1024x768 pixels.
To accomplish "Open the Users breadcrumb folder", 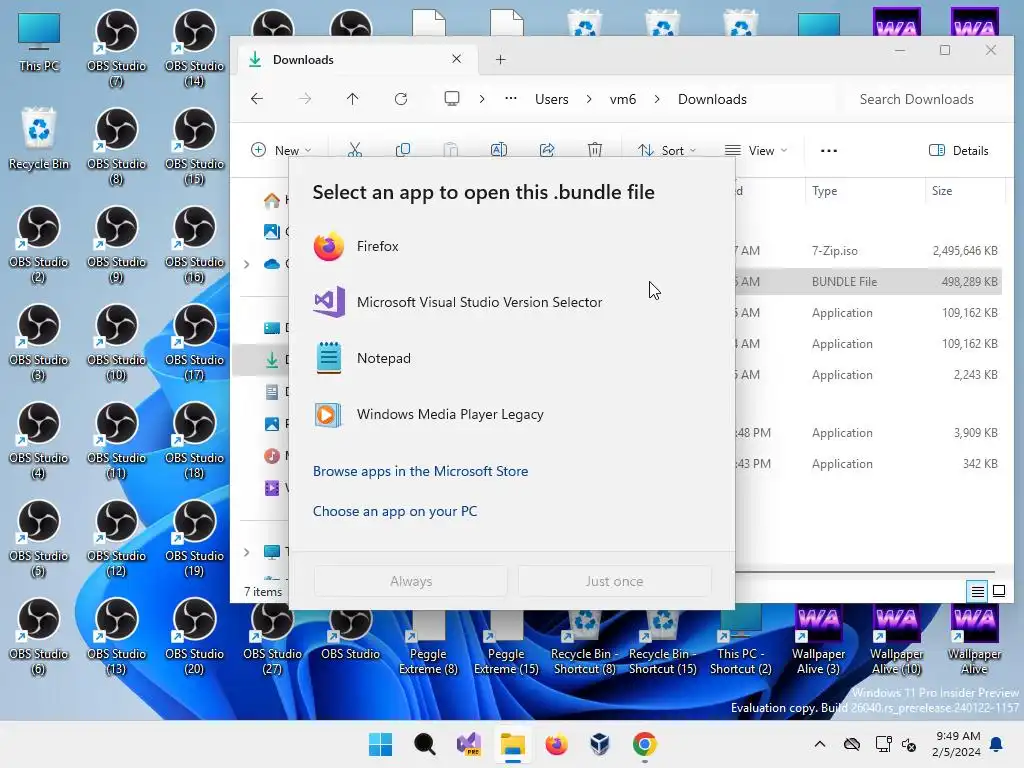I will click(552, 99).
